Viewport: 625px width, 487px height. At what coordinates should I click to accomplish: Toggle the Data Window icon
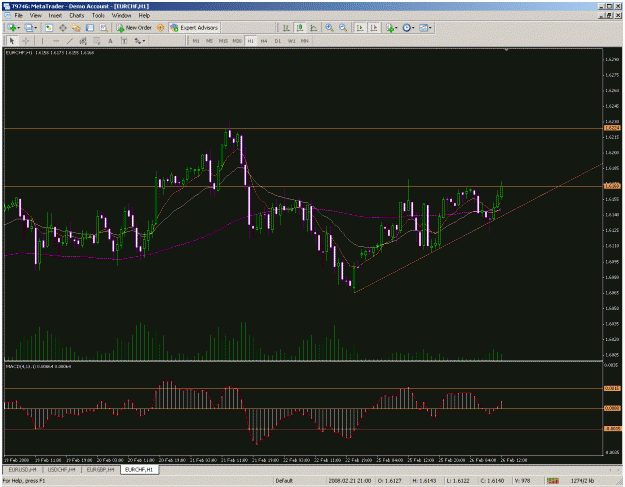click(63, 28)
